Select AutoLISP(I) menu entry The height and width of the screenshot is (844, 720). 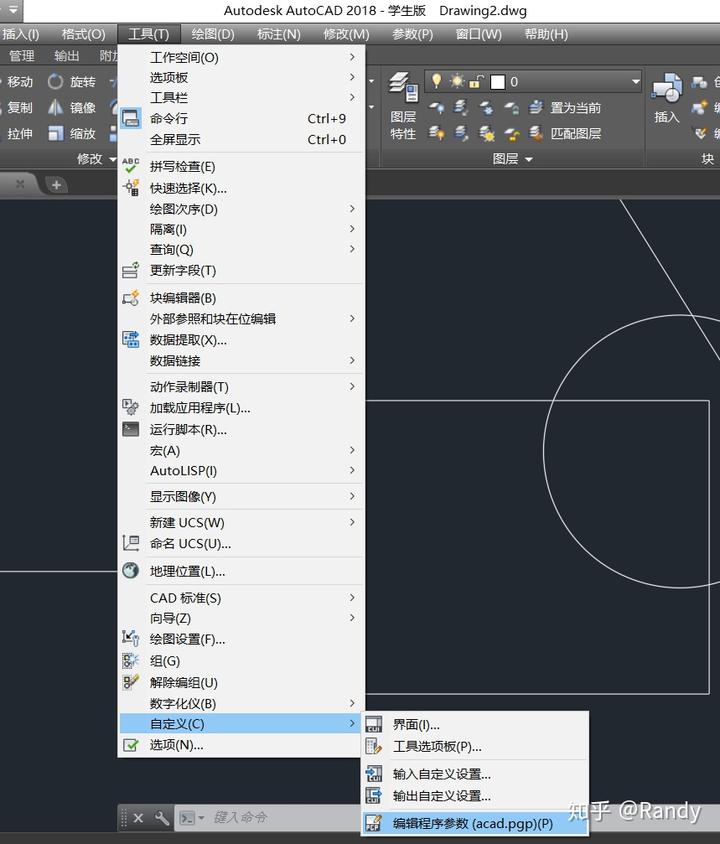click(241, 471)
